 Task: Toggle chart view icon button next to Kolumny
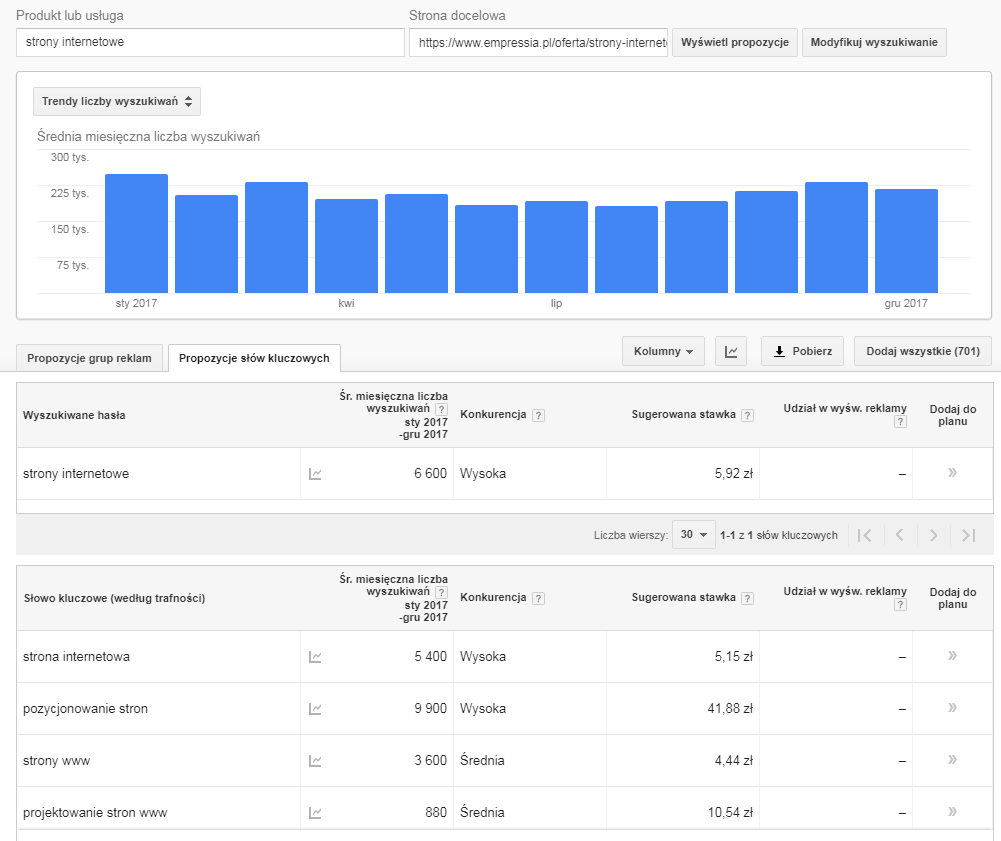pos(731,351)
